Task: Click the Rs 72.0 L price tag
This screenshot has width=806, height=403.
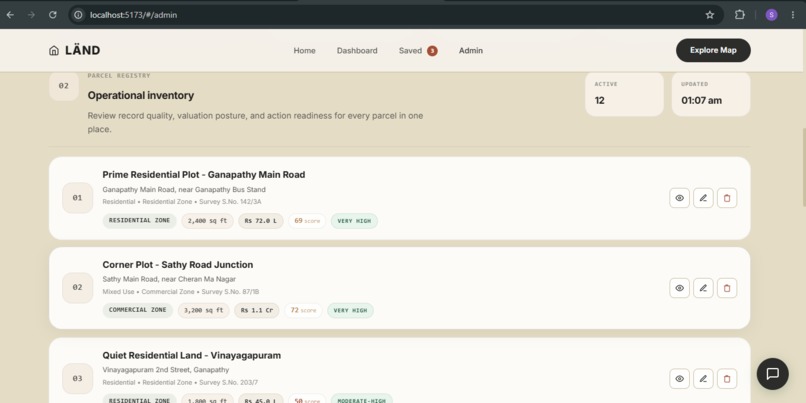Action: 261,221
